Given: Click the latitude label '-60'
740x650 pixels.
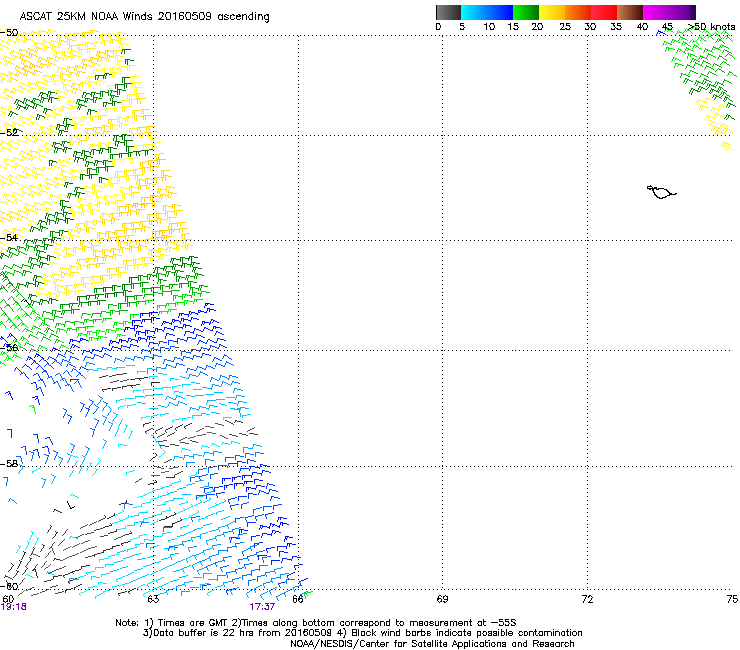Looking at the screenshot, I should pyautogui.click(x=9, y=586).
